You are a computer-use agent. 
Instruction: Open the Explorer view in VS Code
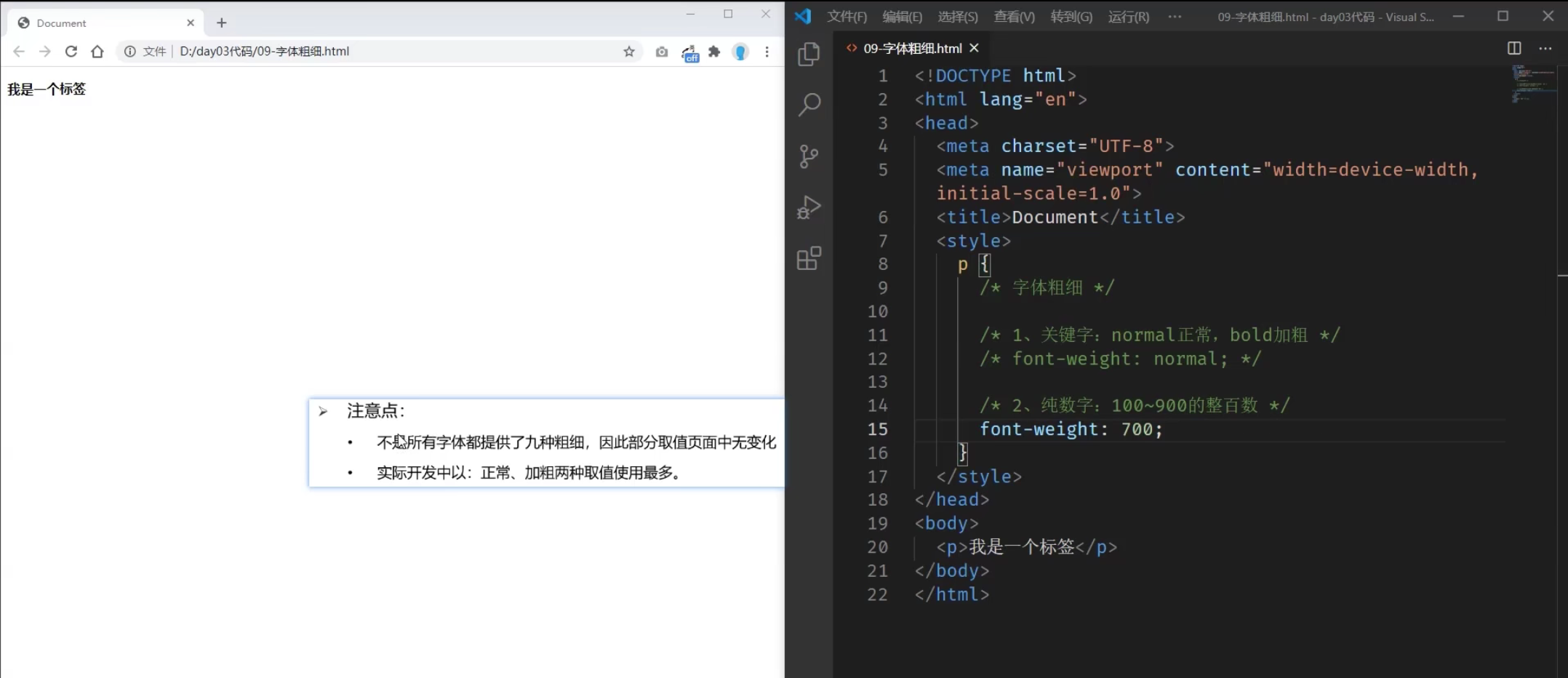[809, 55]
